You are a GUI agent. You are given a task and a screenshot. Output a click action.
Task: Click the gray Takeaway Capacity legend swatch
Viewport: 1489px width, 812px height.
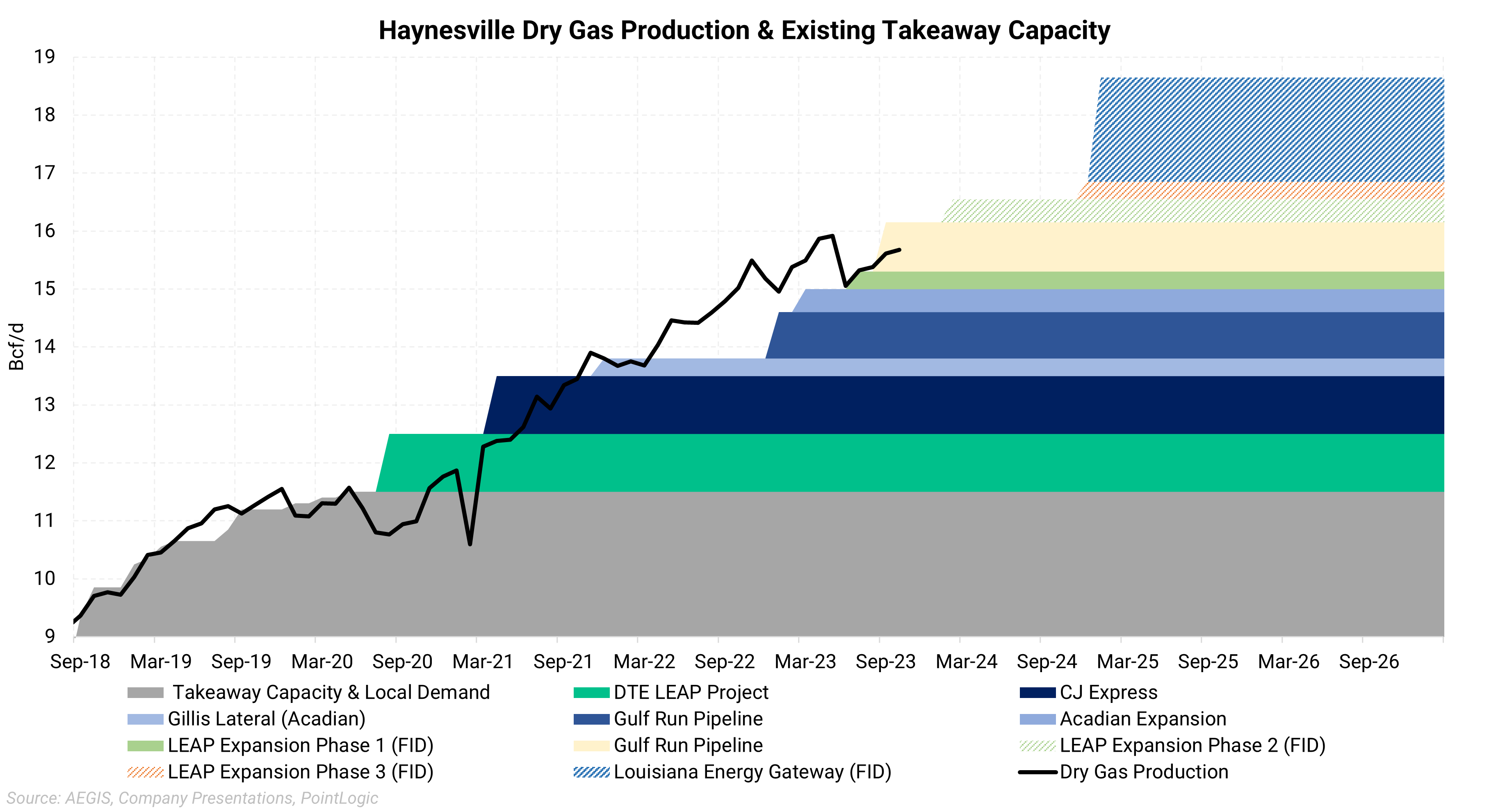[x=146, y=692]
